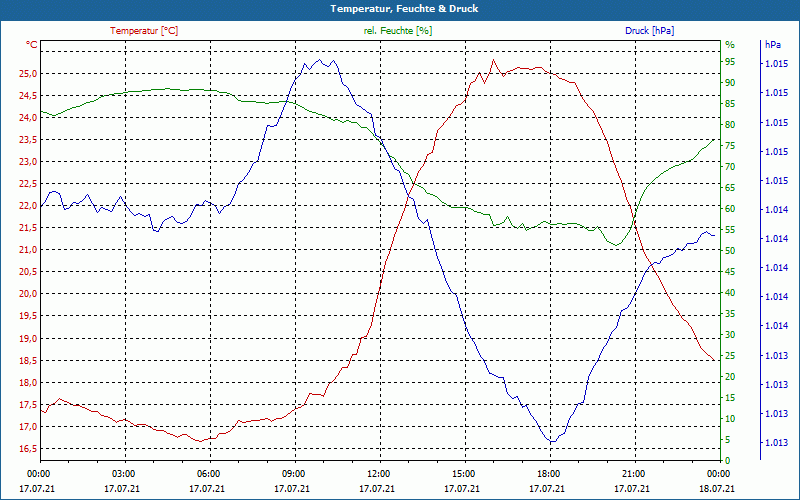Click the 55 humidity axis value
The image size is (800, 500).
click(730, 230)
